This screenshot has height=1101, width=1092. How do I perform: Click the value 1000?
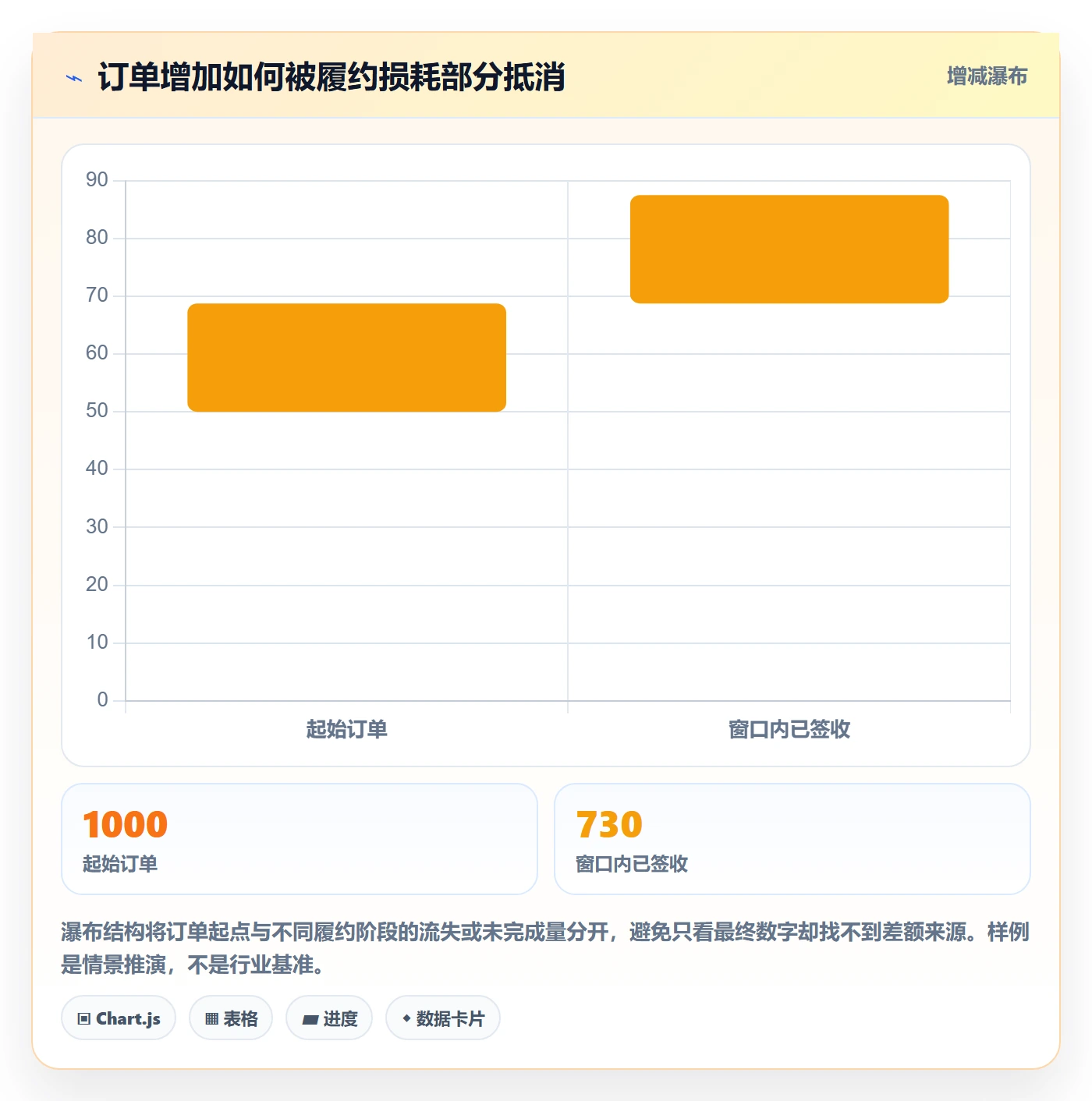coord(126,824)
